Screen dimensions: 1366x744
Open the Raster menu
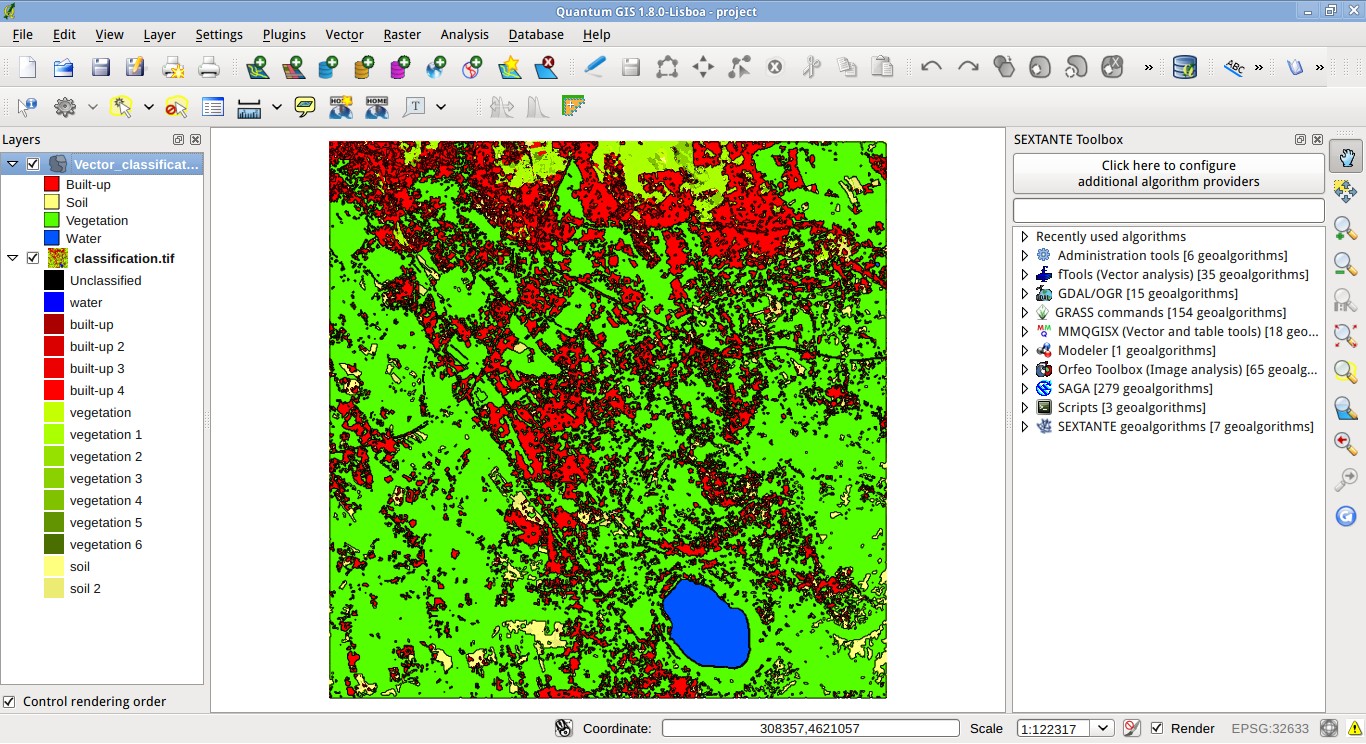click(402, 34)
